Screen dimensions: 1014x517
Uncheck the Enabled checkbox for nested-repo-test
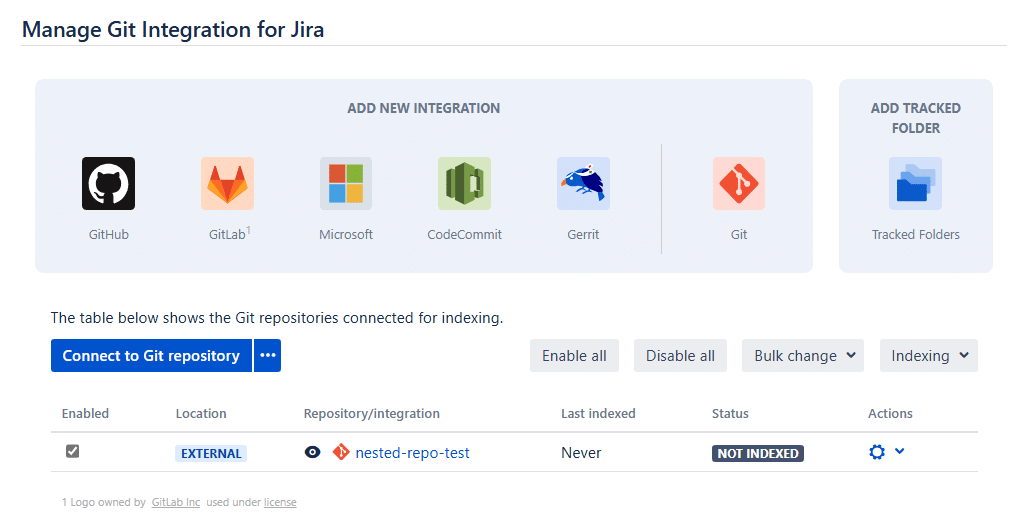click(72, 452)
